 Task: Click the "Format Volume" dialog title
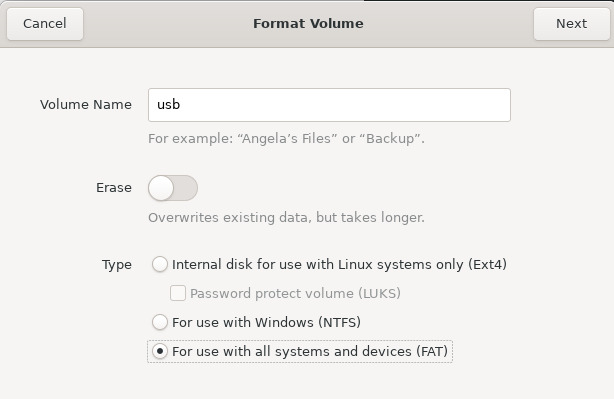(x=308, y=23)
